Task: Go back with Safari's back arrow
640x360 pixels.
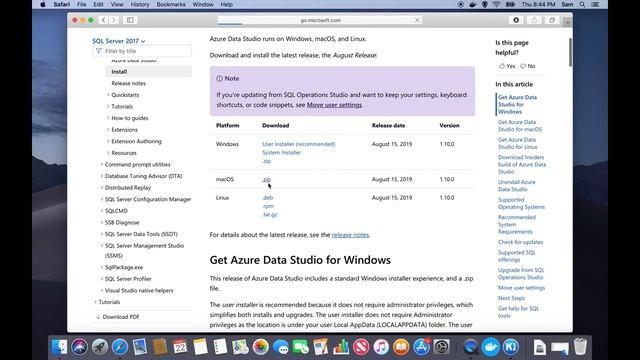Action: 103,20
